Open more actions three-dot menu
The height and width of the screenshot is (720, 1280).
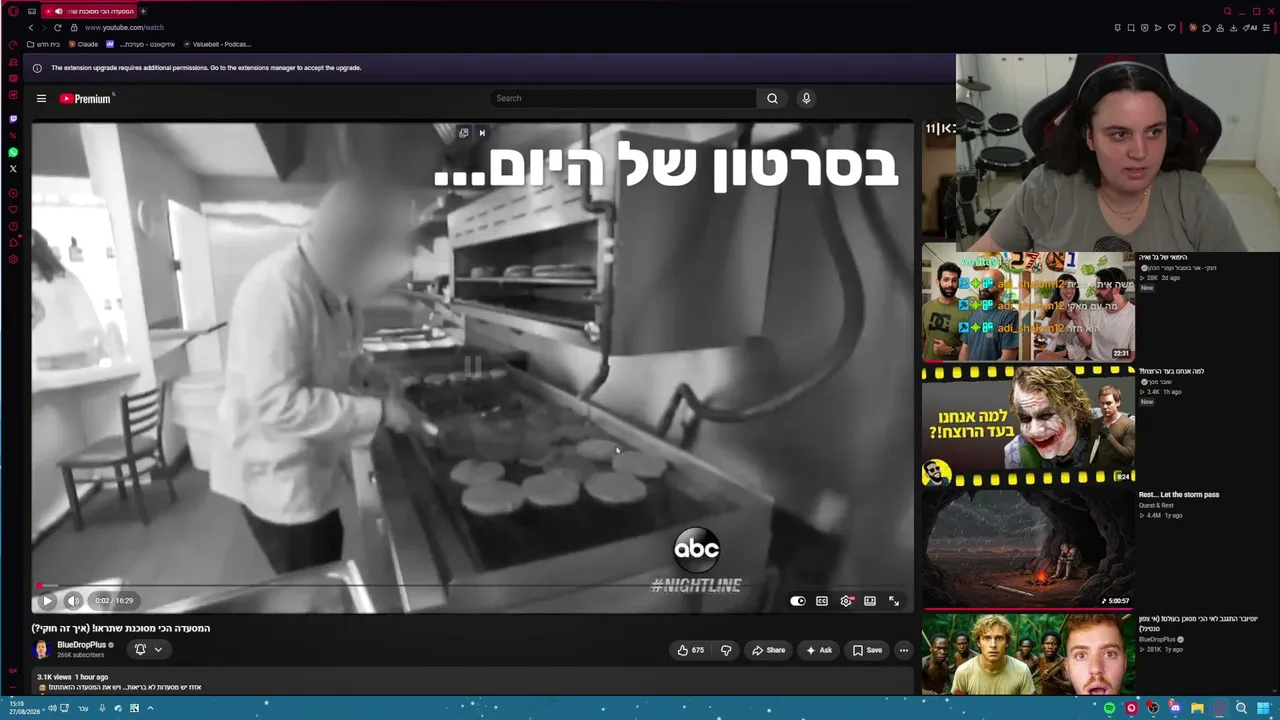(904, 650)
